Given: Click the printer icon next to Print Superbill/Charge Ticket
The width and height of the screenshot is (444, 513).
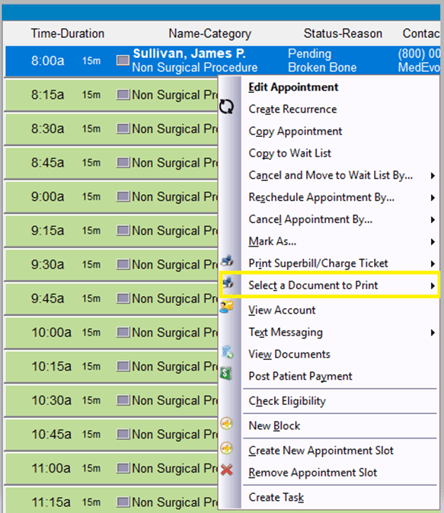Looking at the screenshot, I should click(x=227, y=261).
